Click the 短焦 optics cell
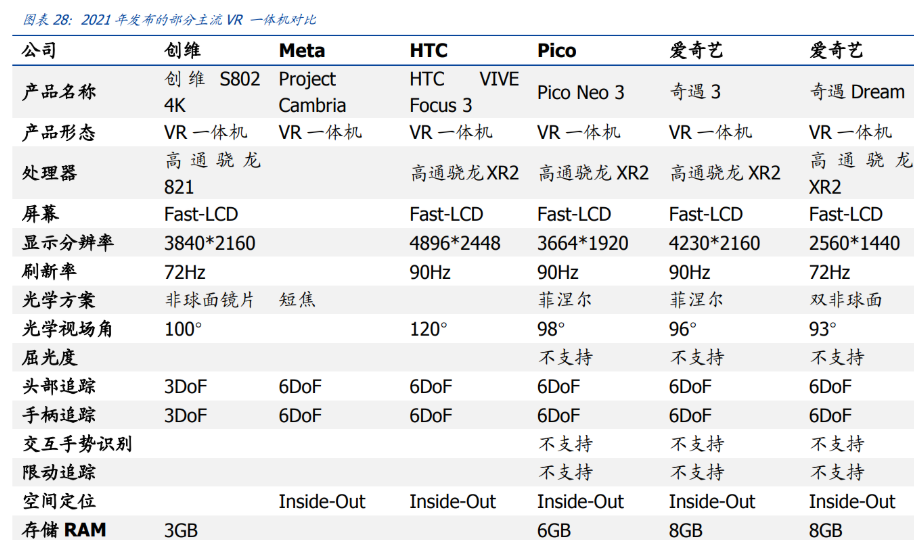This screenshot has height=540, width=914. point(297,300)
